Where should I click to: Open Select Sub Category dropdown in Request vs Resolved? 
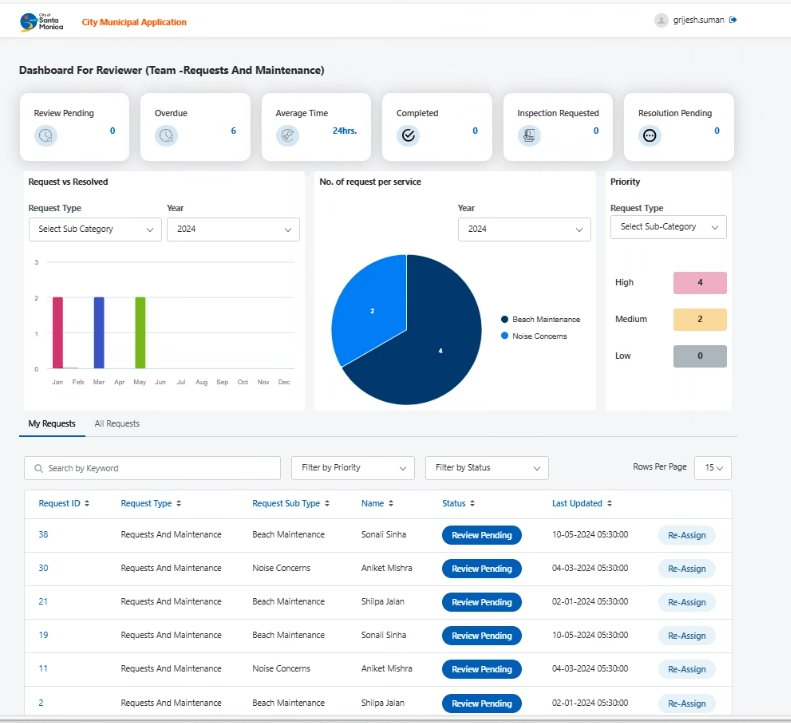coord(94,229)
